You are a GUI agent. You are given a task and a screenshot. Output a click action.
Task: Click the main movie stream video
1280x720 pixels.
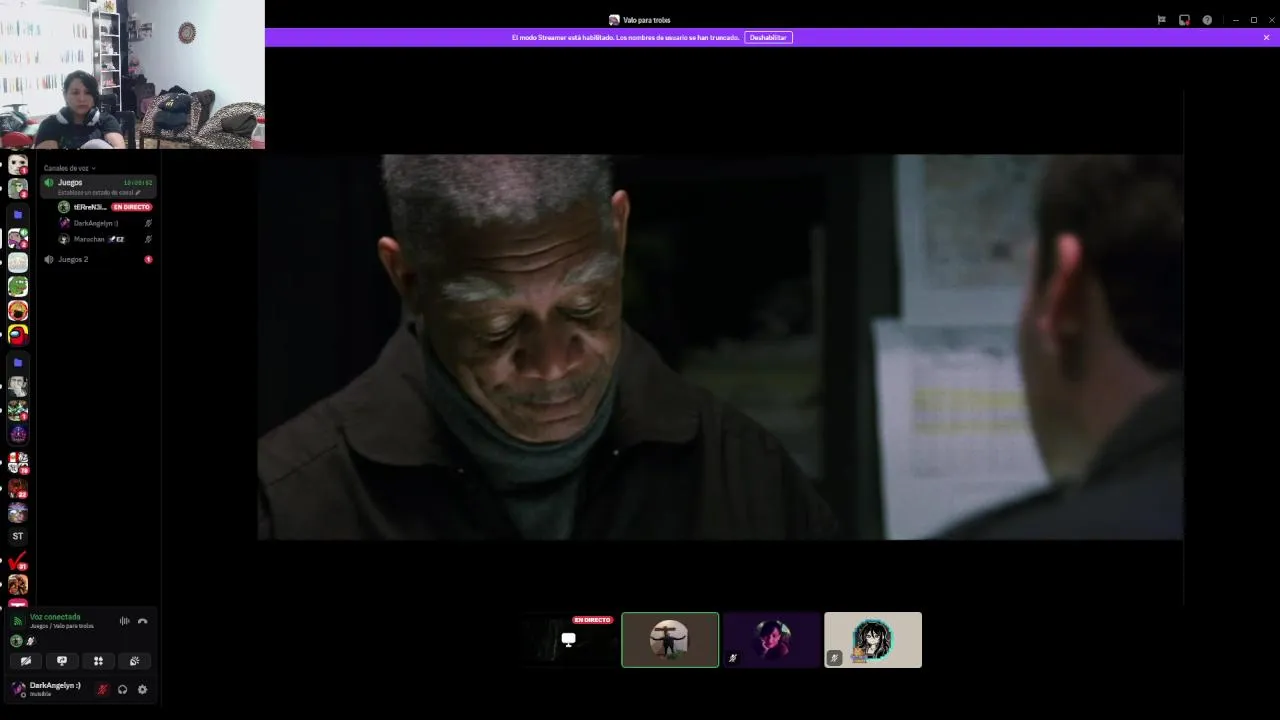(x=720, y=347)
